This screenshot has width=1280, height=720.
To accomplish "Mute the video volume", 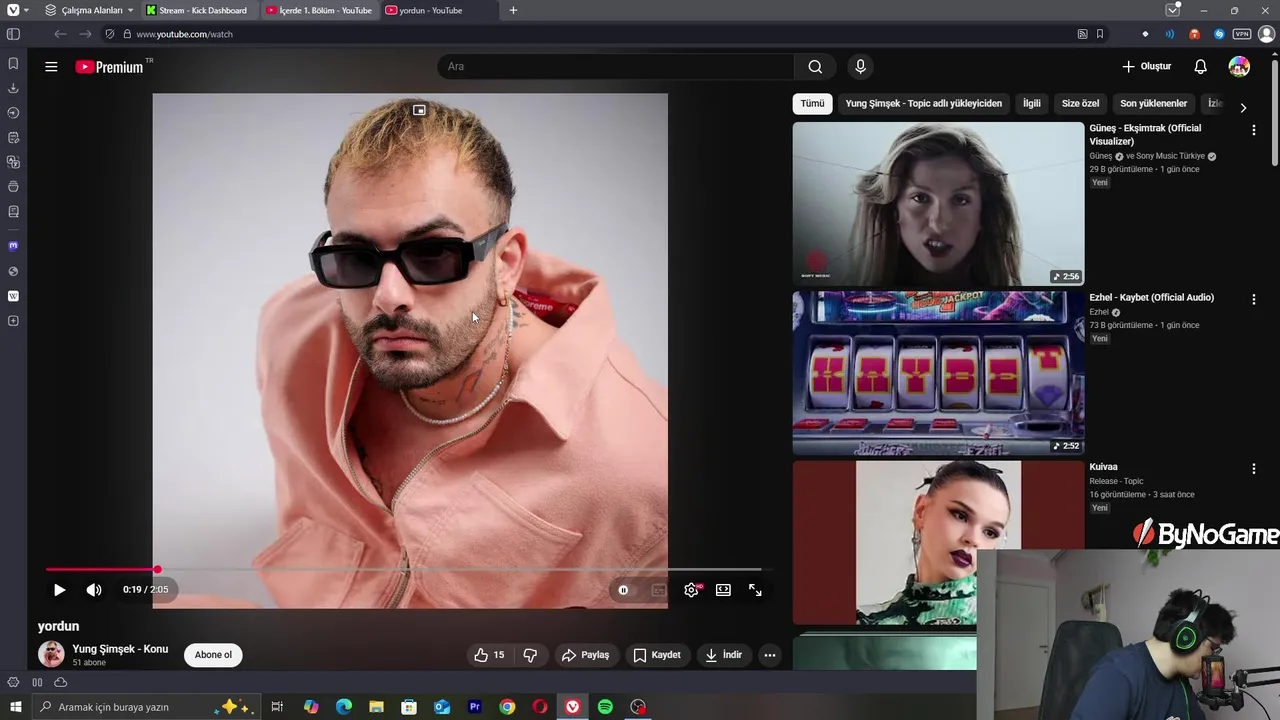I will click(x=94, y=590).
